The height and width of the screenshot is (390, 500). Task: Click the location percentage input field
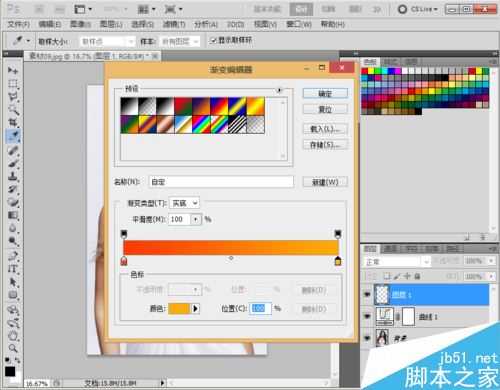click(x=260, y=308)
